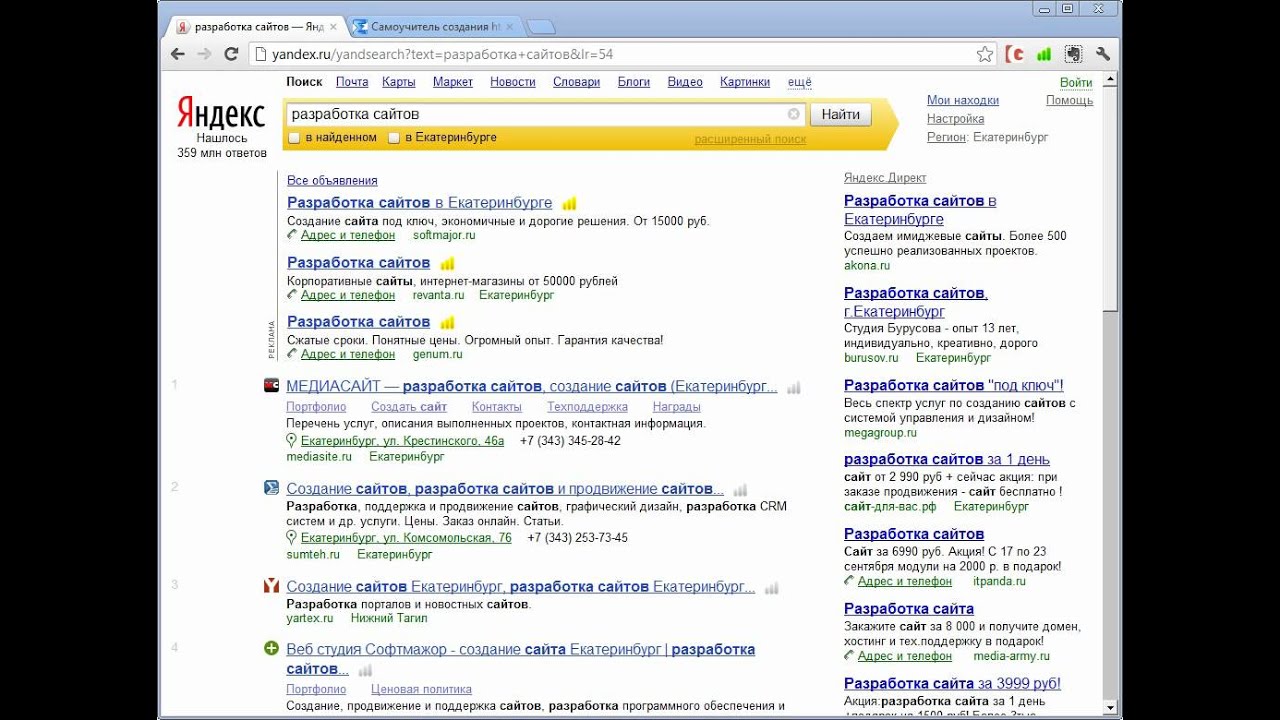Reload the page with refresh icon
This screenshot has height=720, width=1280.
point(231,54)
